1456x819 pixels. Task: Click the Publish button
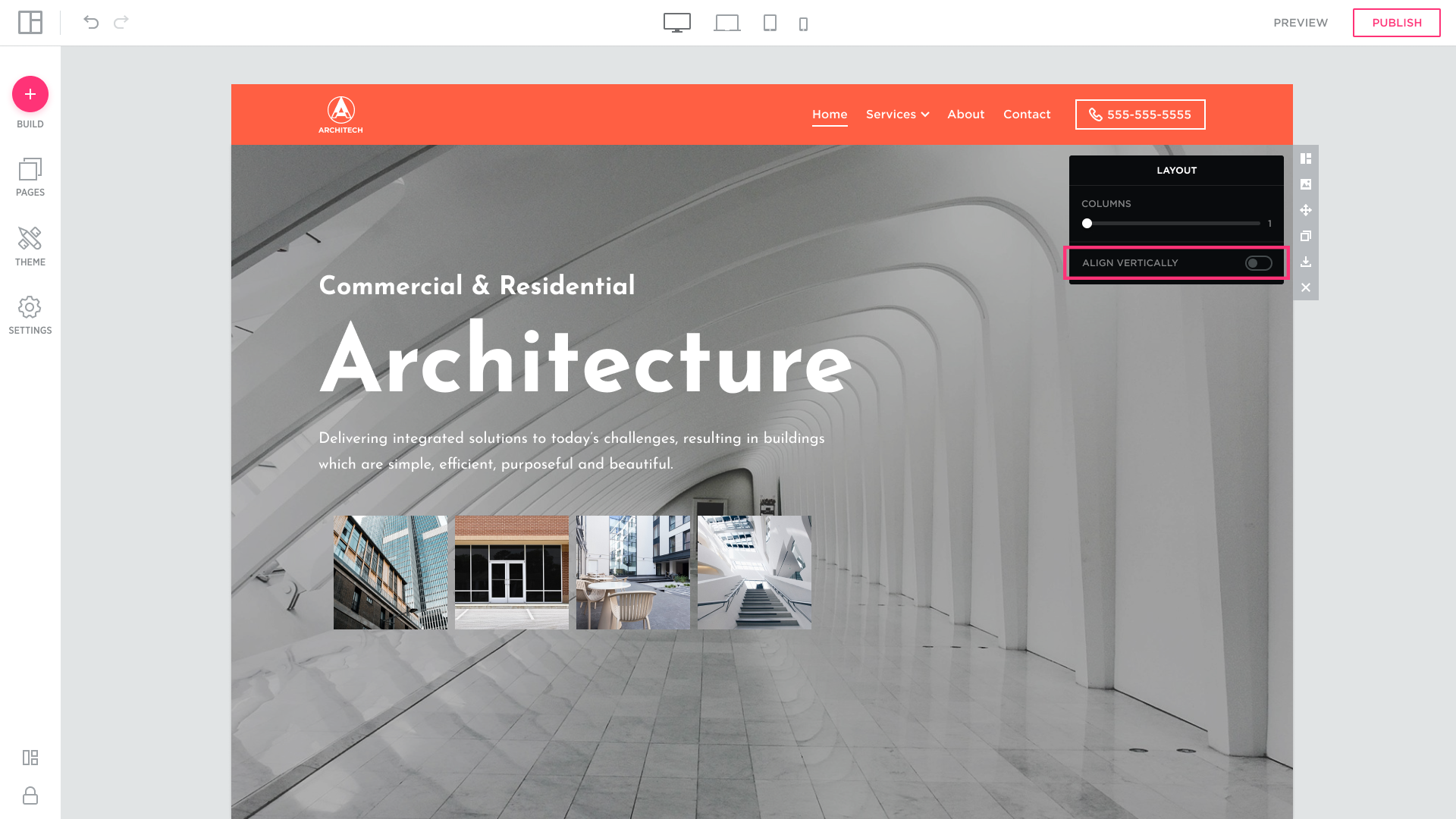pyautogui.click(x=1396, y=23)
